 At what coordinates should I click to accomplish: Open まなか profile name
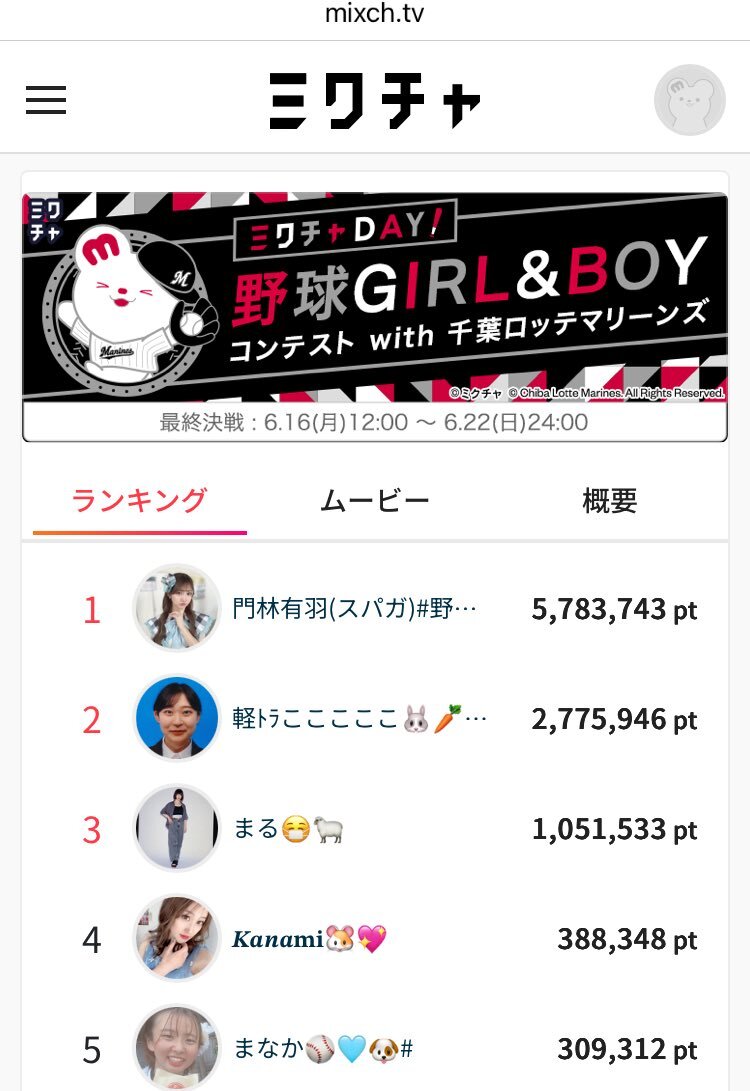point(323,1049)
